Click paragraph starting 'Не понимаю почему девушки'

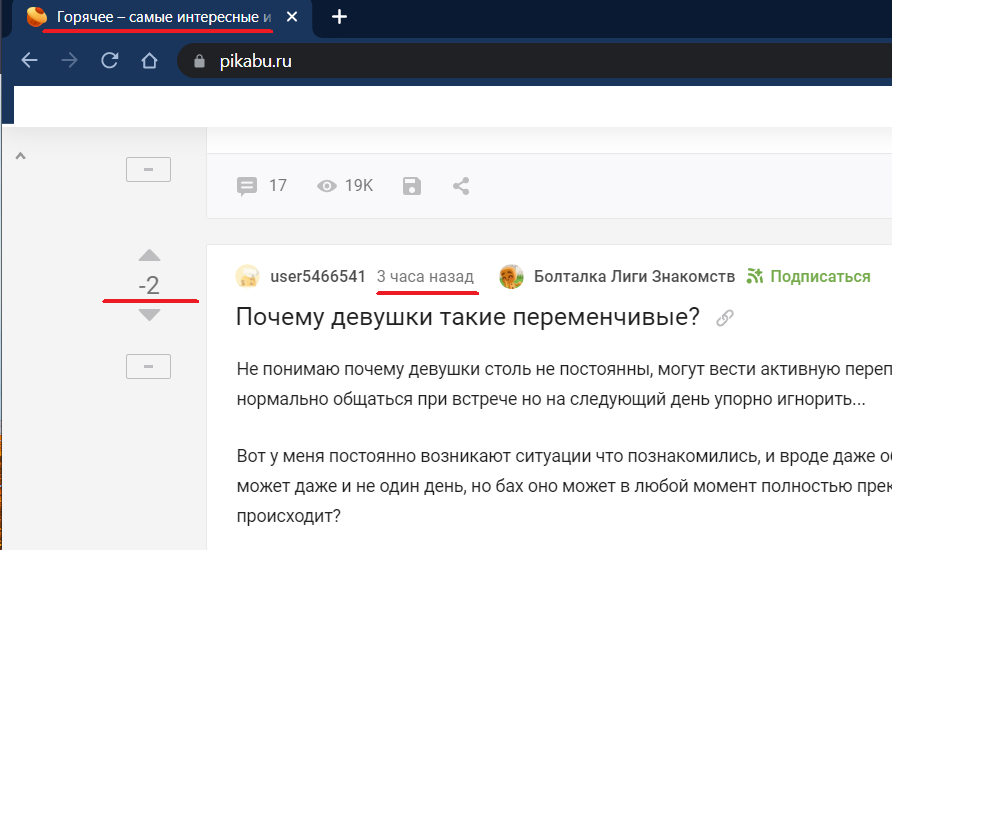[564, 384]
